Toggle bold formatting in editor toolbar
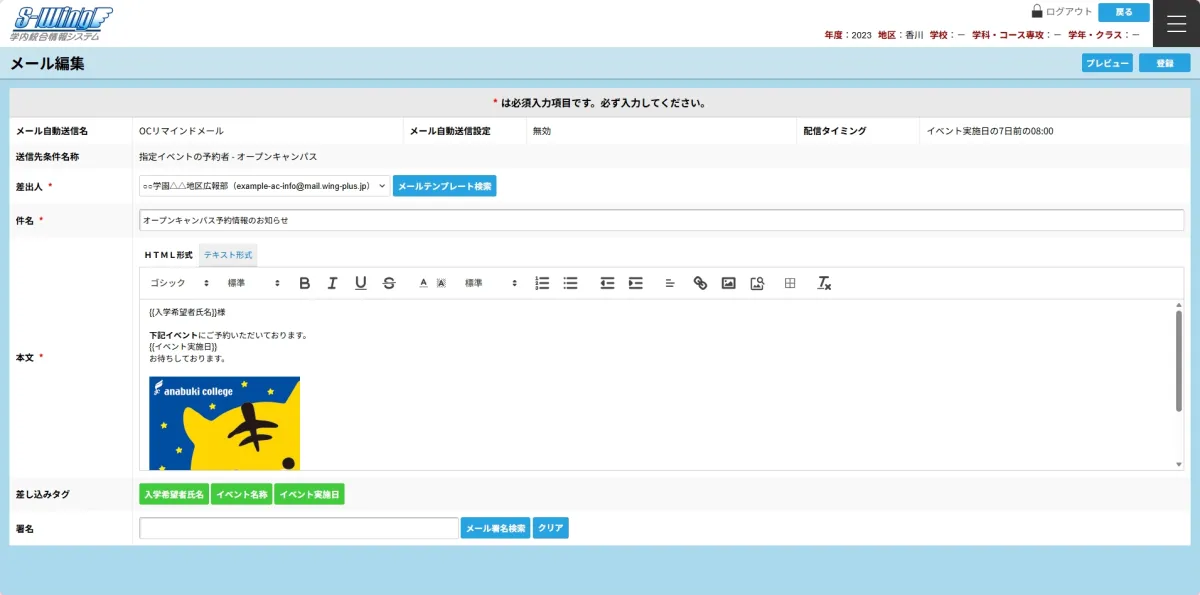The height and width of the screenshot is (595, 1200). [x=305, y=283]
